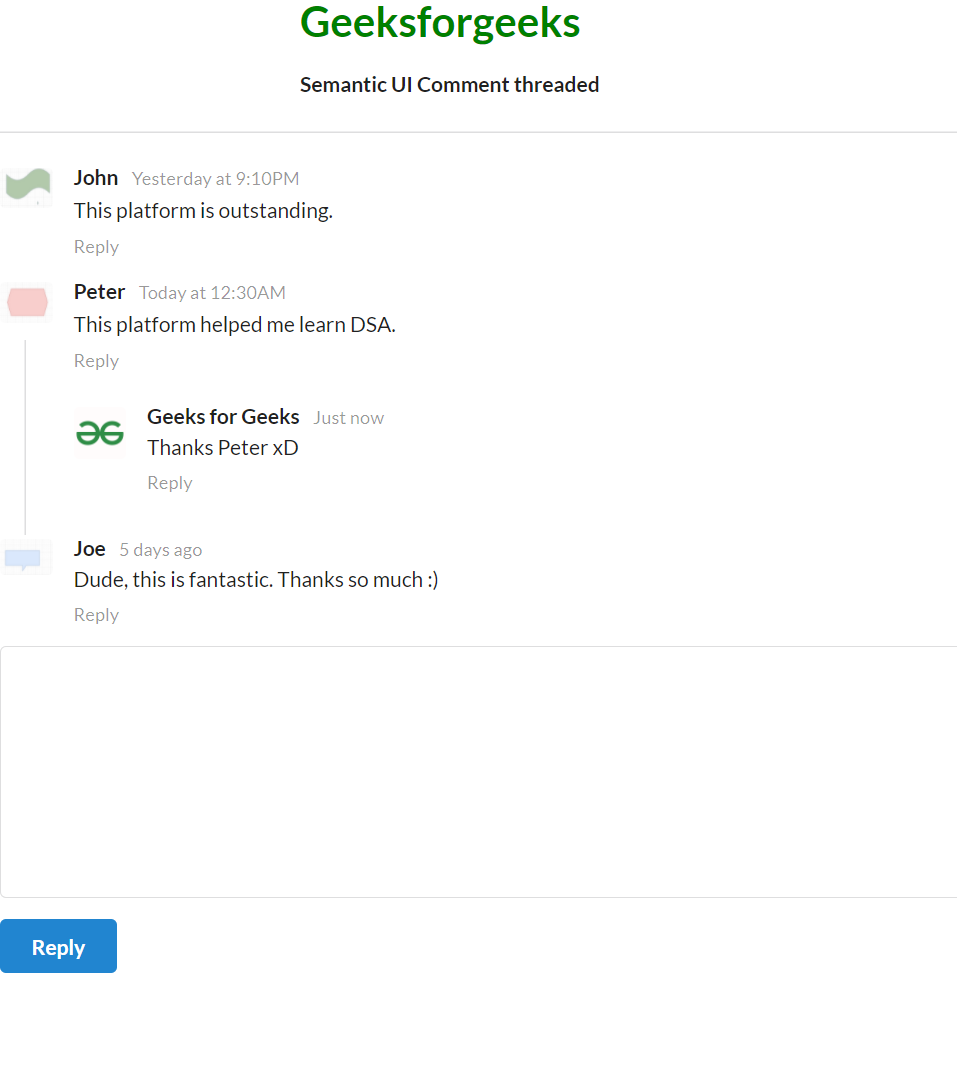Screen dimensions: 957x1072
Task: Click the Semantic UI Comment threaded subtitle
Action: [x=449, y=85]
